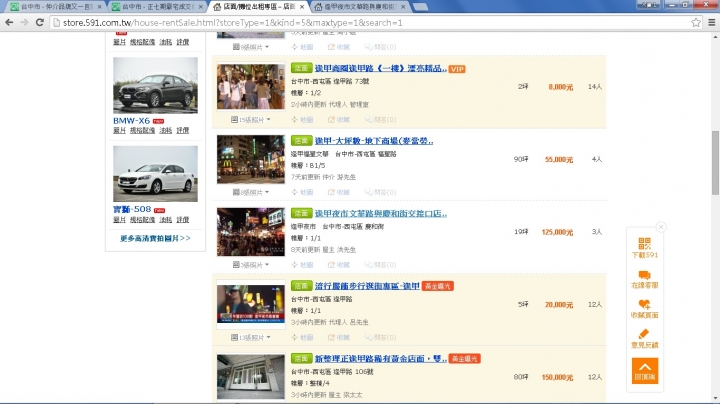Viewport: 720px width, 404px height.
Task: Click the storefront thumbnail of the 150,000元 listing
Action: point(251,376)
